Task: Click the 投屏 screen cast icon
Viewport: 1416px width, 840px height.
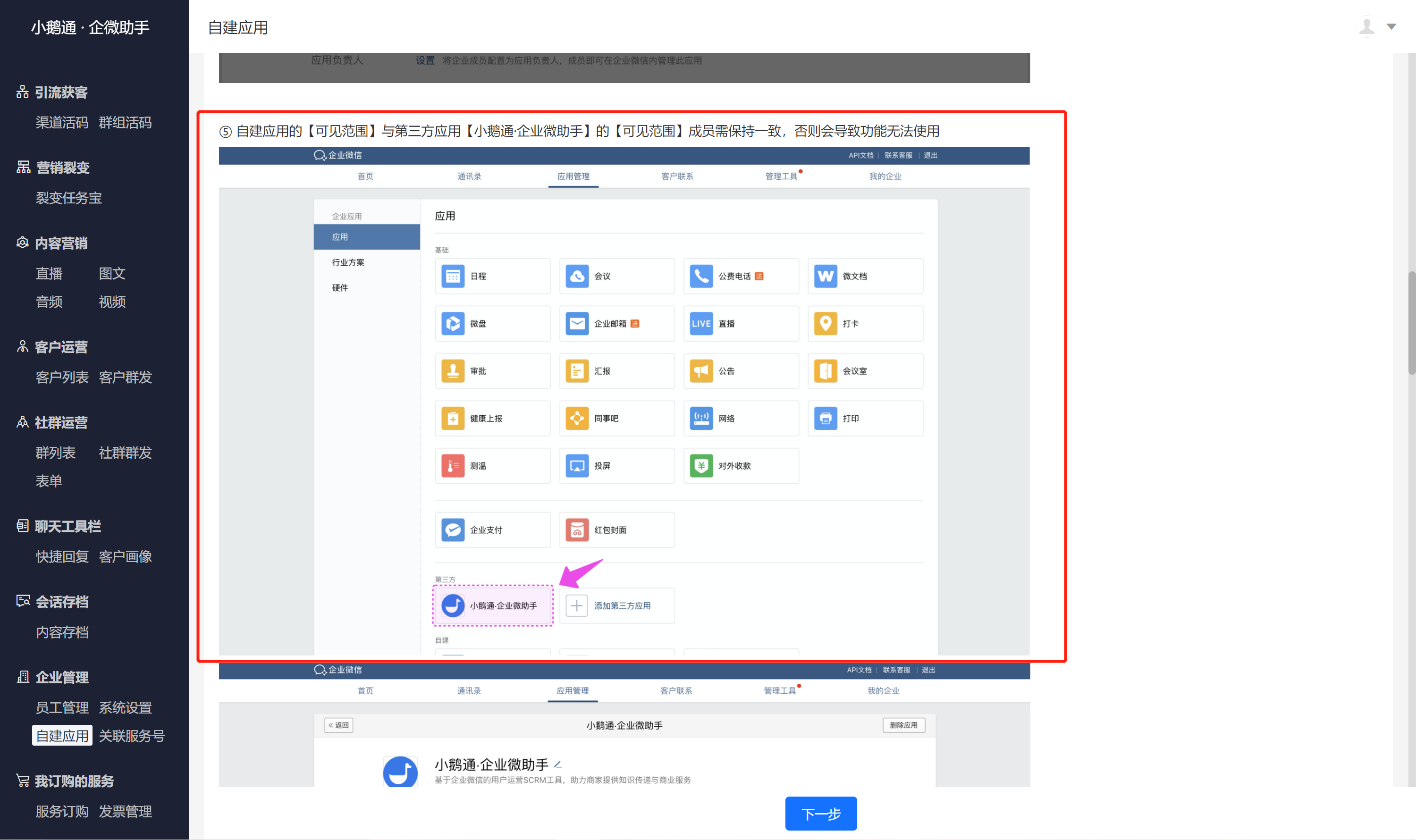Action: point(577,466)
